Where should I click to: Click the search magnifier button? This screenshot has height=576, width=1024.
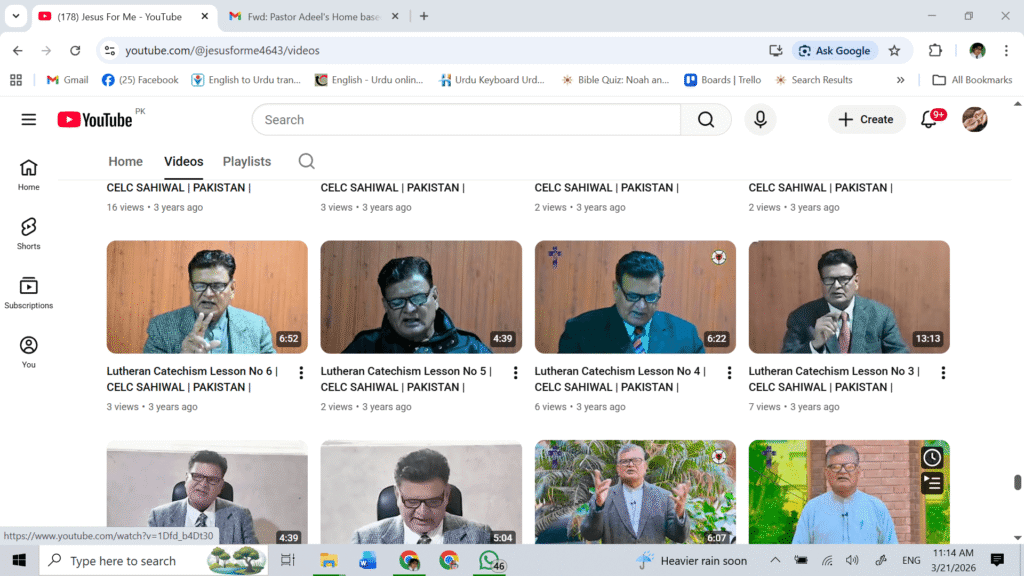coord(706,120)
